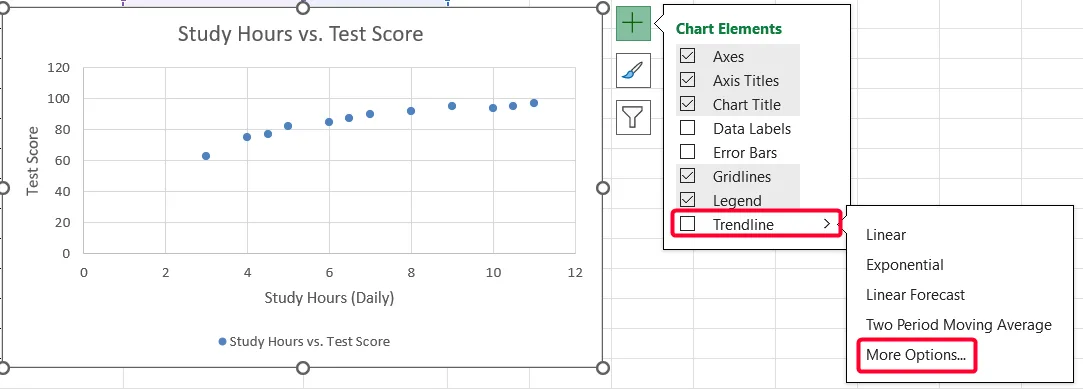Uncheck the Legend checkbox
The width and height of the screenshot is (1083, 389).
pyautogui.click(x=687, y=200)
